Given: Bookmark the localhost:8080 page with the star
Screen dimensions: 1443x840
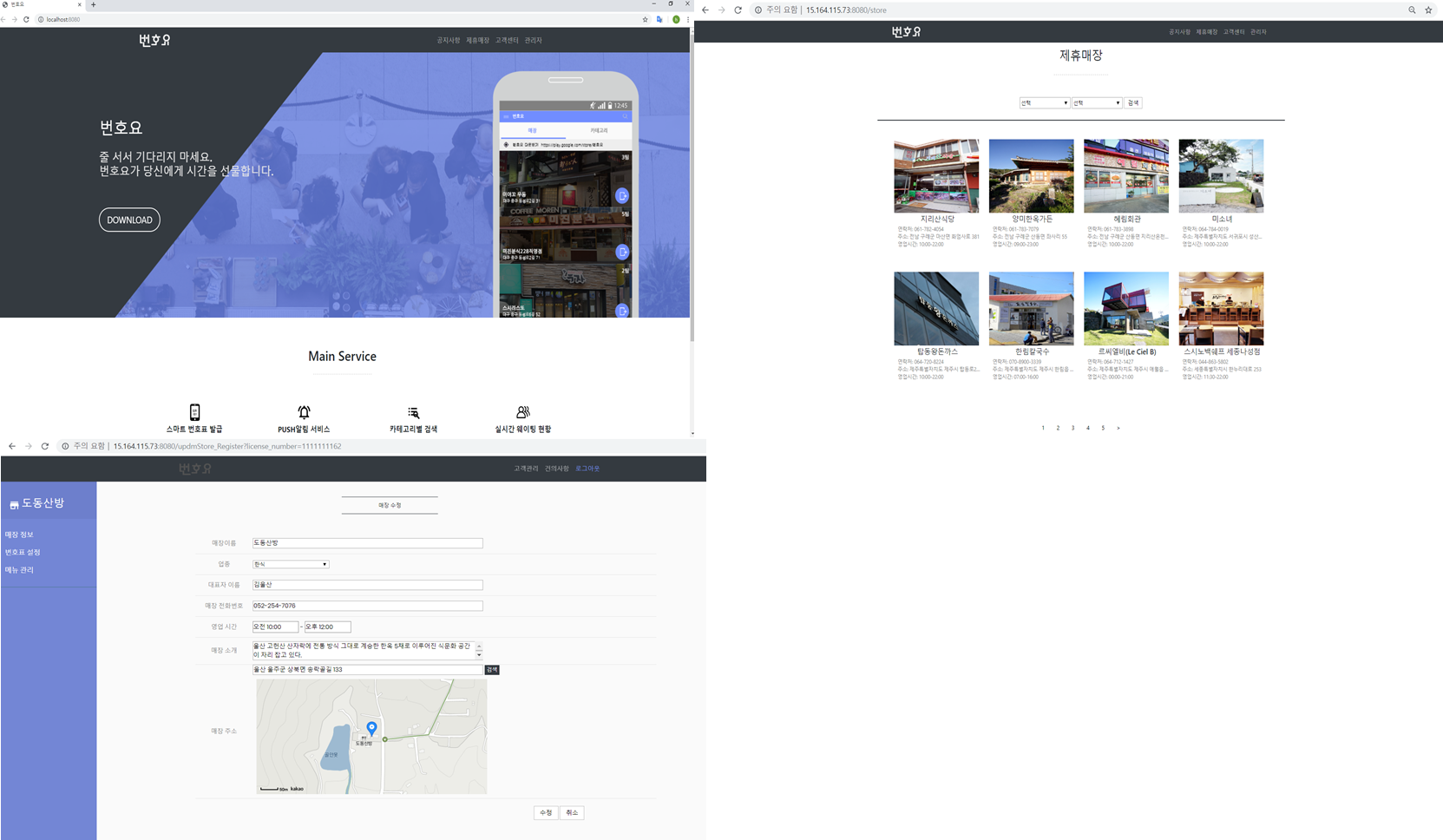Looking at the screenshot, I should coord(645,19).
